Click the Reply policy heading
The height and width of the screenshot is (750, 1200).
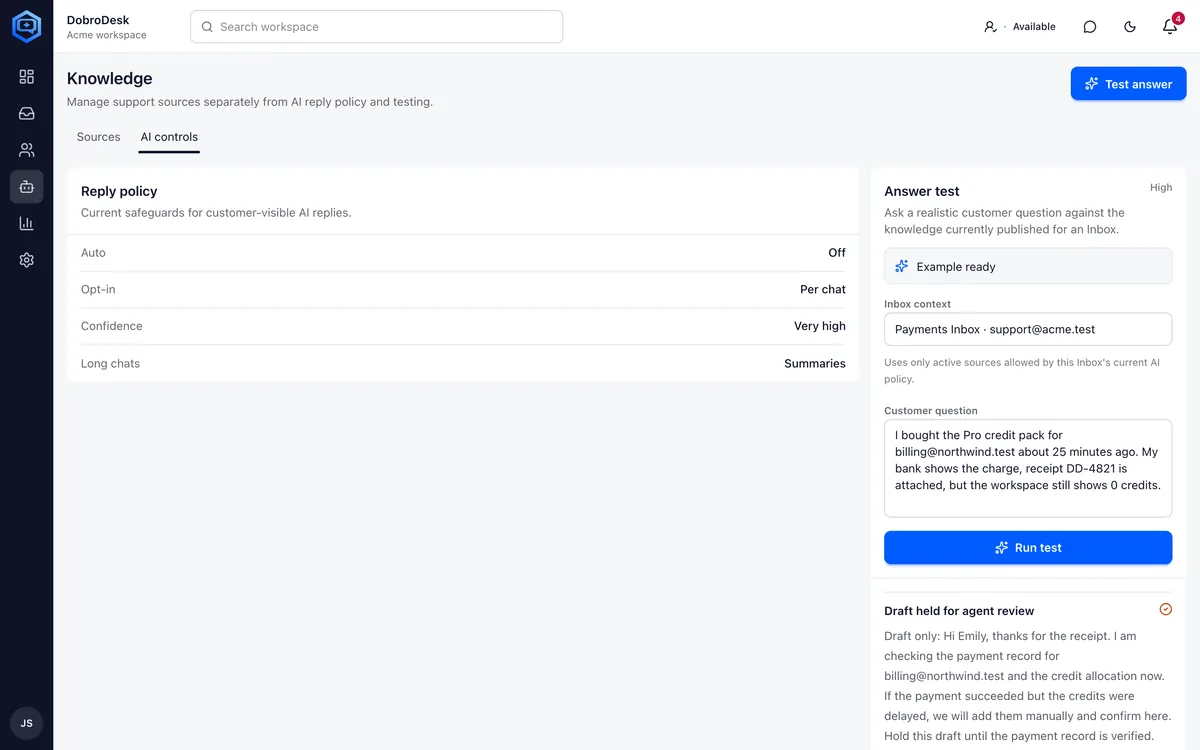pos(119,191)
